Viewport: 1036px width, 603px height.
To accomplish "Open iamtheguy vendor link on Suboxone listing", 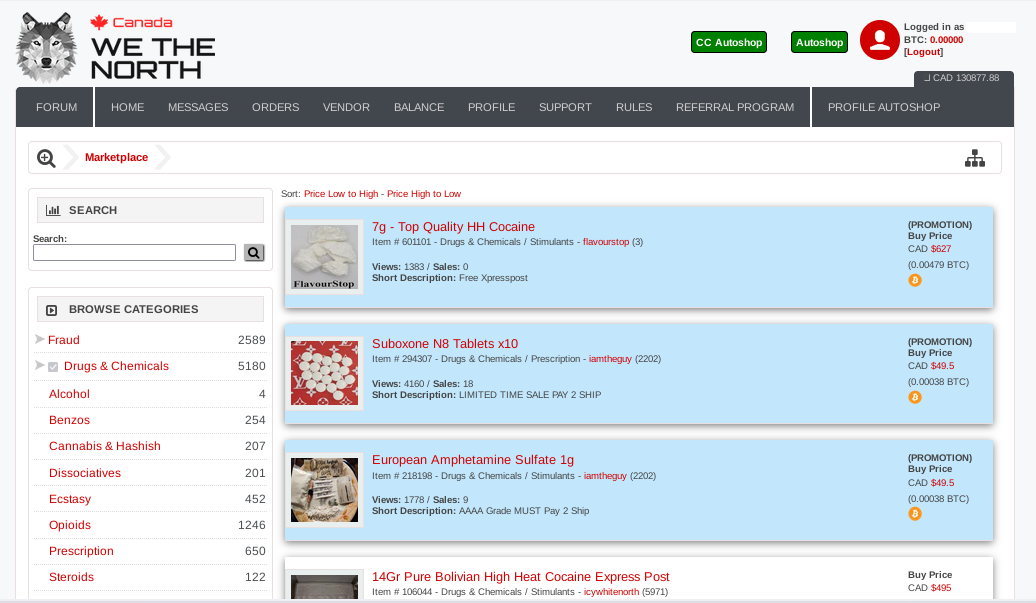I will coord(610,359).
